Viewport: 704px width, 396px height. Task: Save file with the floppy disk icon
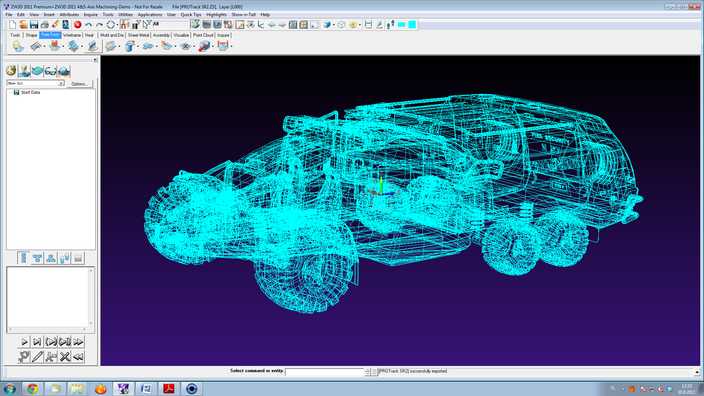[34, 25]
